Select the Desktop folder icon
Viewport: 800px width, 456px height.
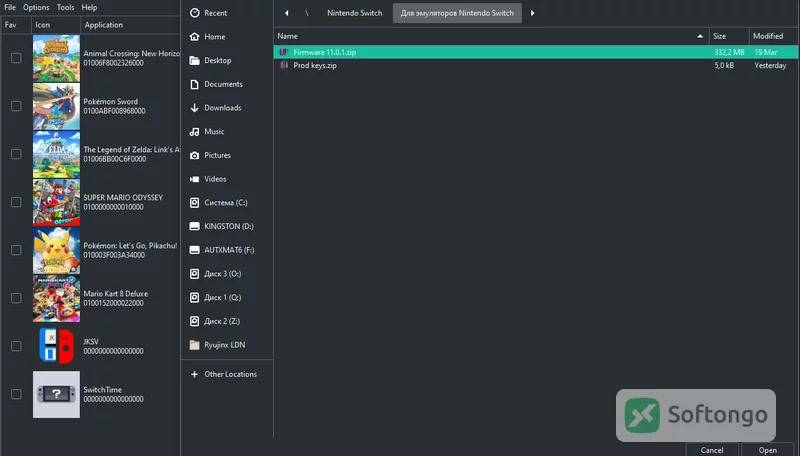point(194,61)
